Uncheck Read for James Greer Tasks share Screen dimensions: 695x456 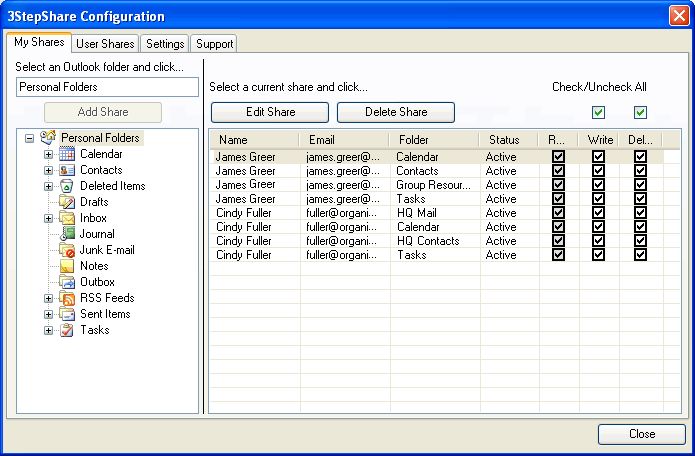click(x=558, y=199)
